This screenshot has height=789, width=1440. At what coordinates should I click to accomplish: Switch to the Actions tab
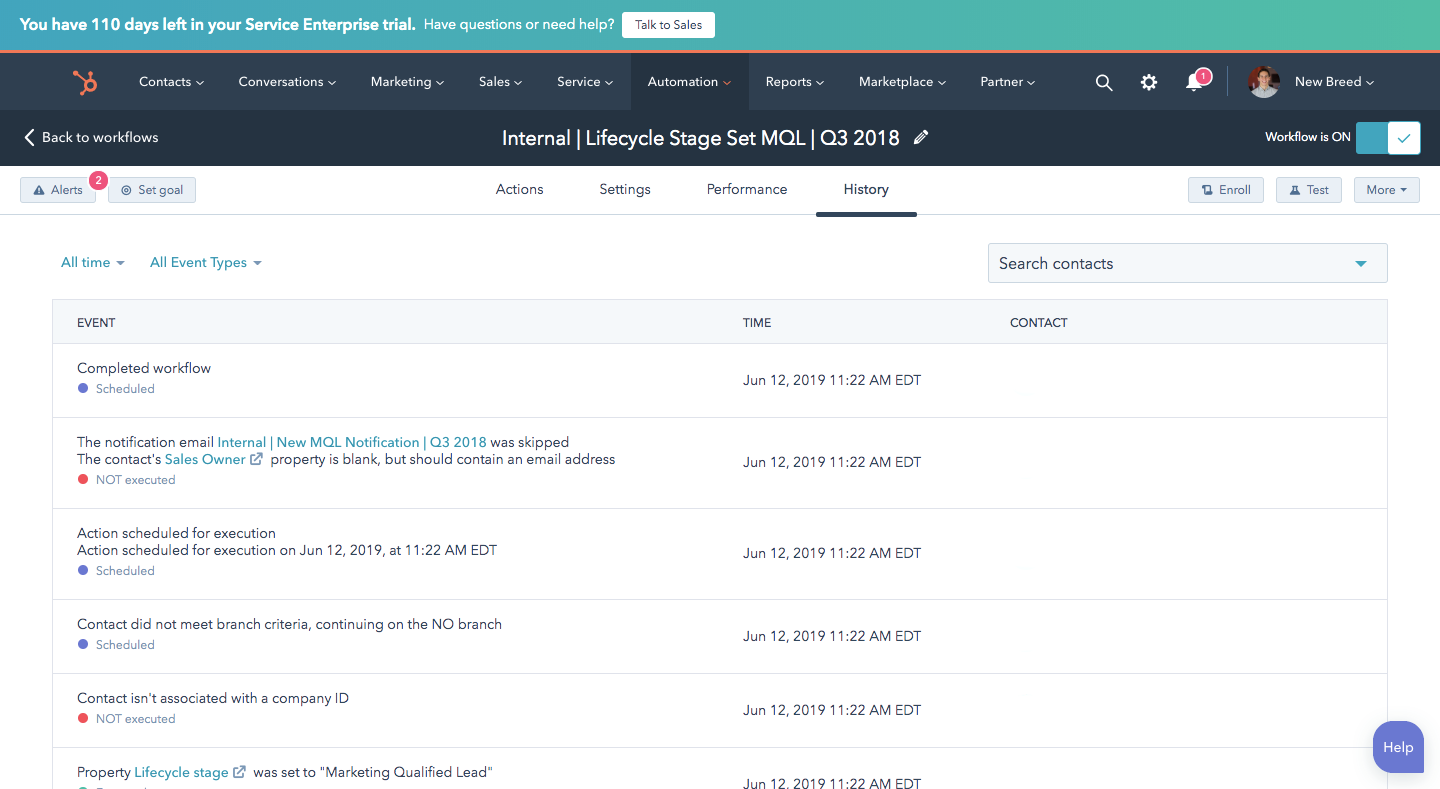tap(519, 190)
